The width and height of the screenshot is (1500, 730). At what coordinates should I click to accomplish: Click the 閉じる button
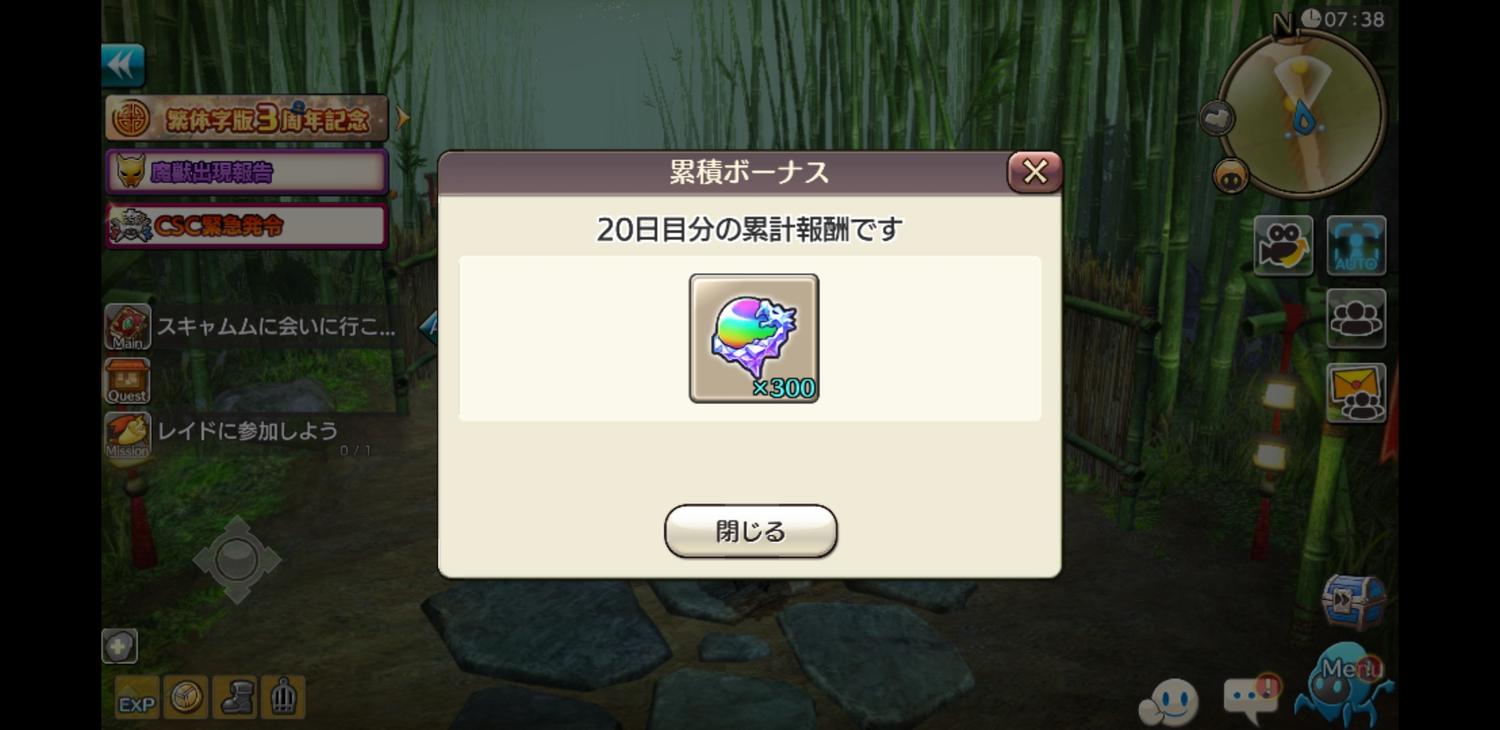(x=751, y=531)
